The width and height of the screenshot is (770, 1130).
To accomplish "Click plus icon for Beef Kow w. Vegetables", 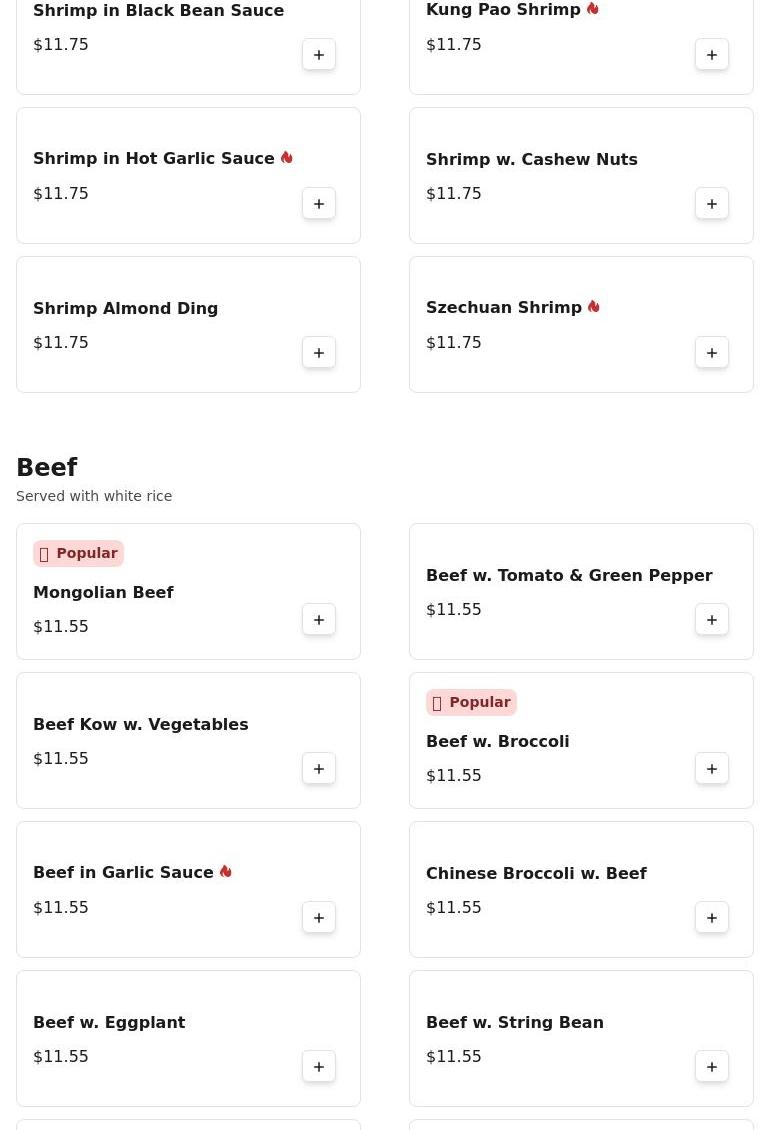I will pos(319,769).
